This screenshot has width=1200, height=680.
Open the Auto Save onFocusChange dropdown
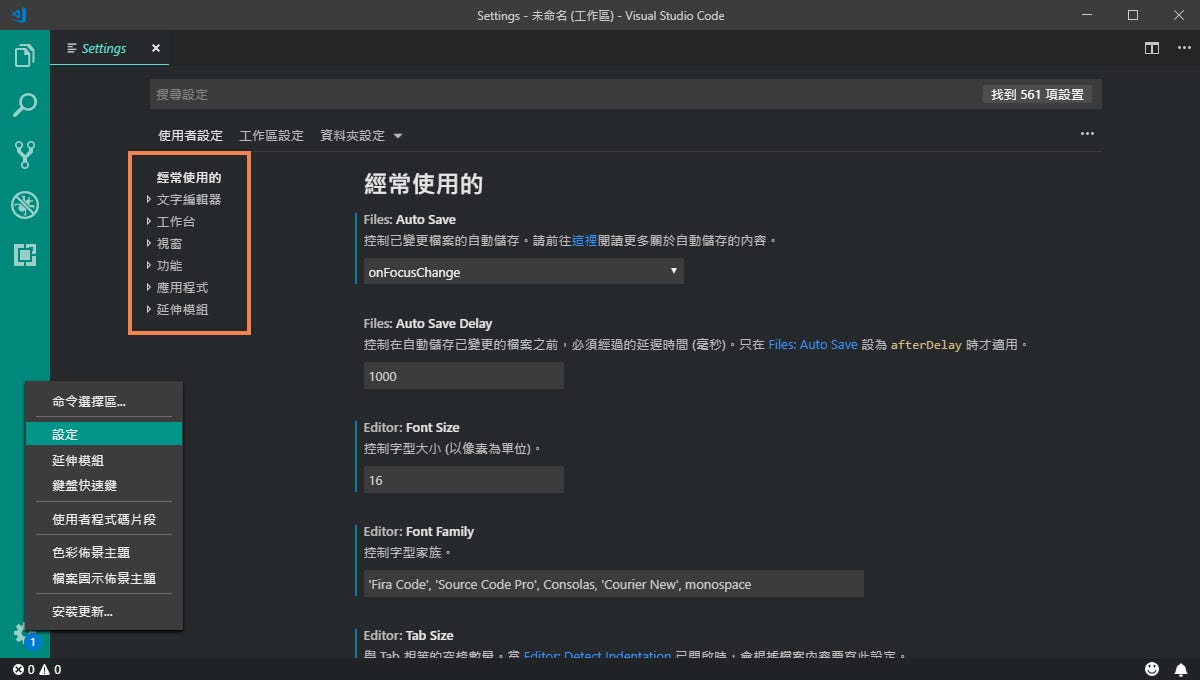tap(524, 271)
